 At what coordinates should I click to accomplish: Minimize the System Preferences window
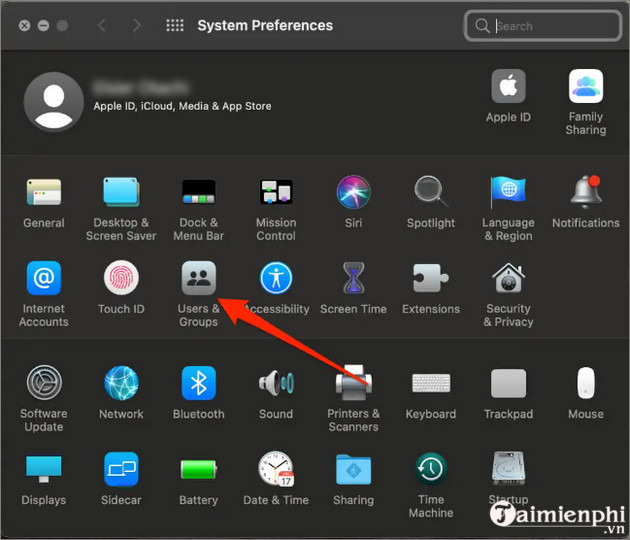[x=43, y=26]
